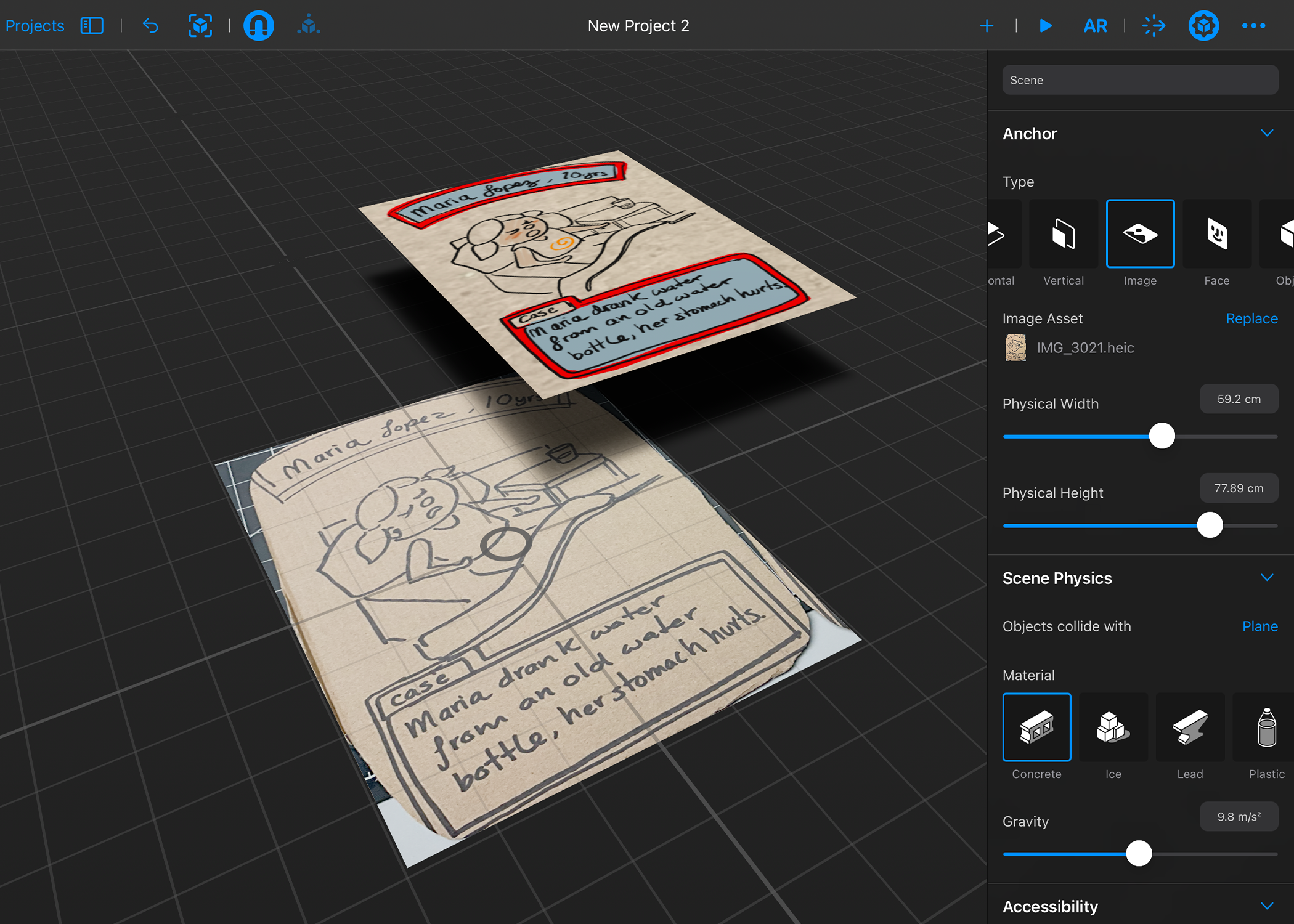The image size is (1294, 924).
Task: Toggle the properties cube panel icon
Action: [1203, 26]
